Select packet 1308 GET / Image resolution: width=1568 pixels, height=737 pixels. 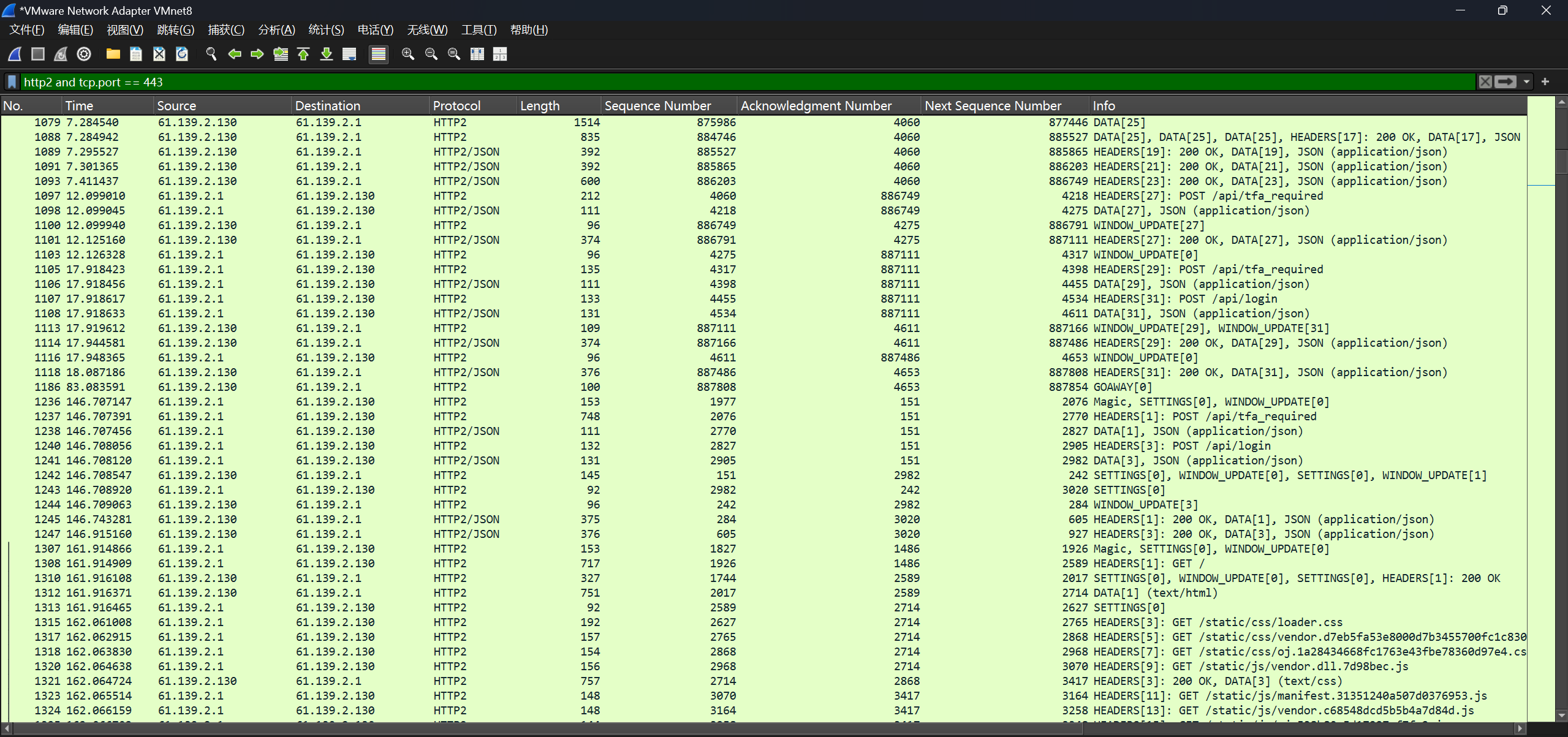tap(763, 564)
